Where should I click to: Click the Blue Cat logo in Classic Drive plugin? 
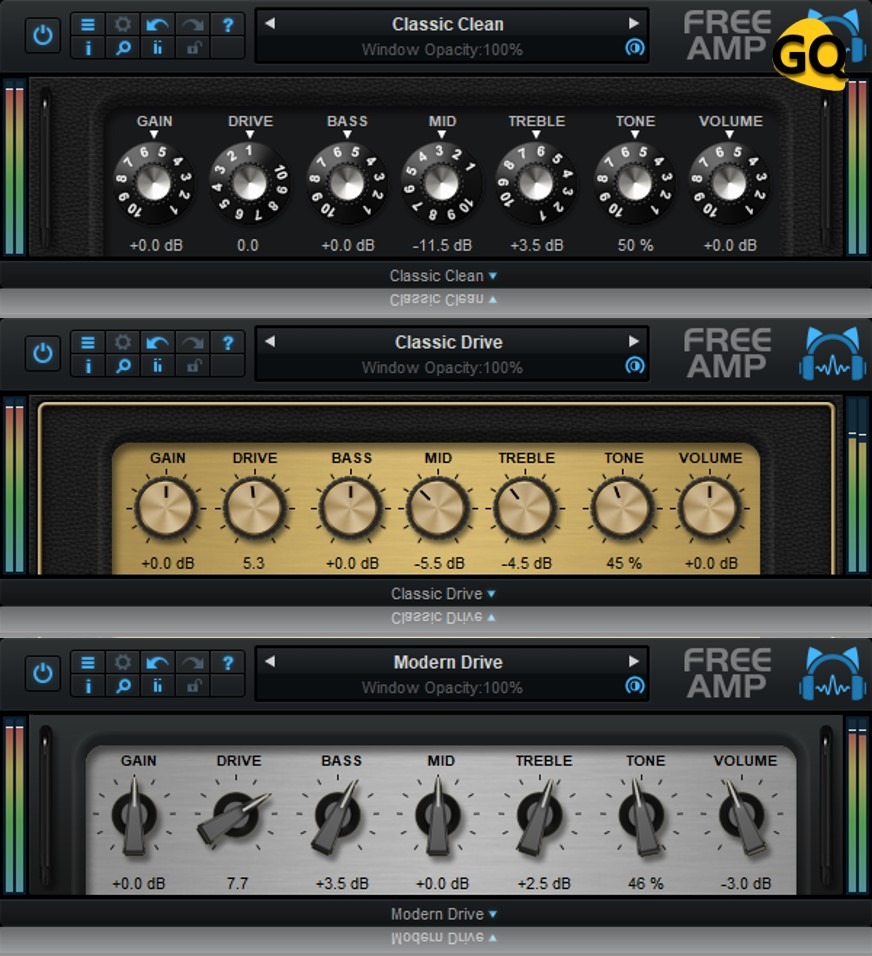833,355
